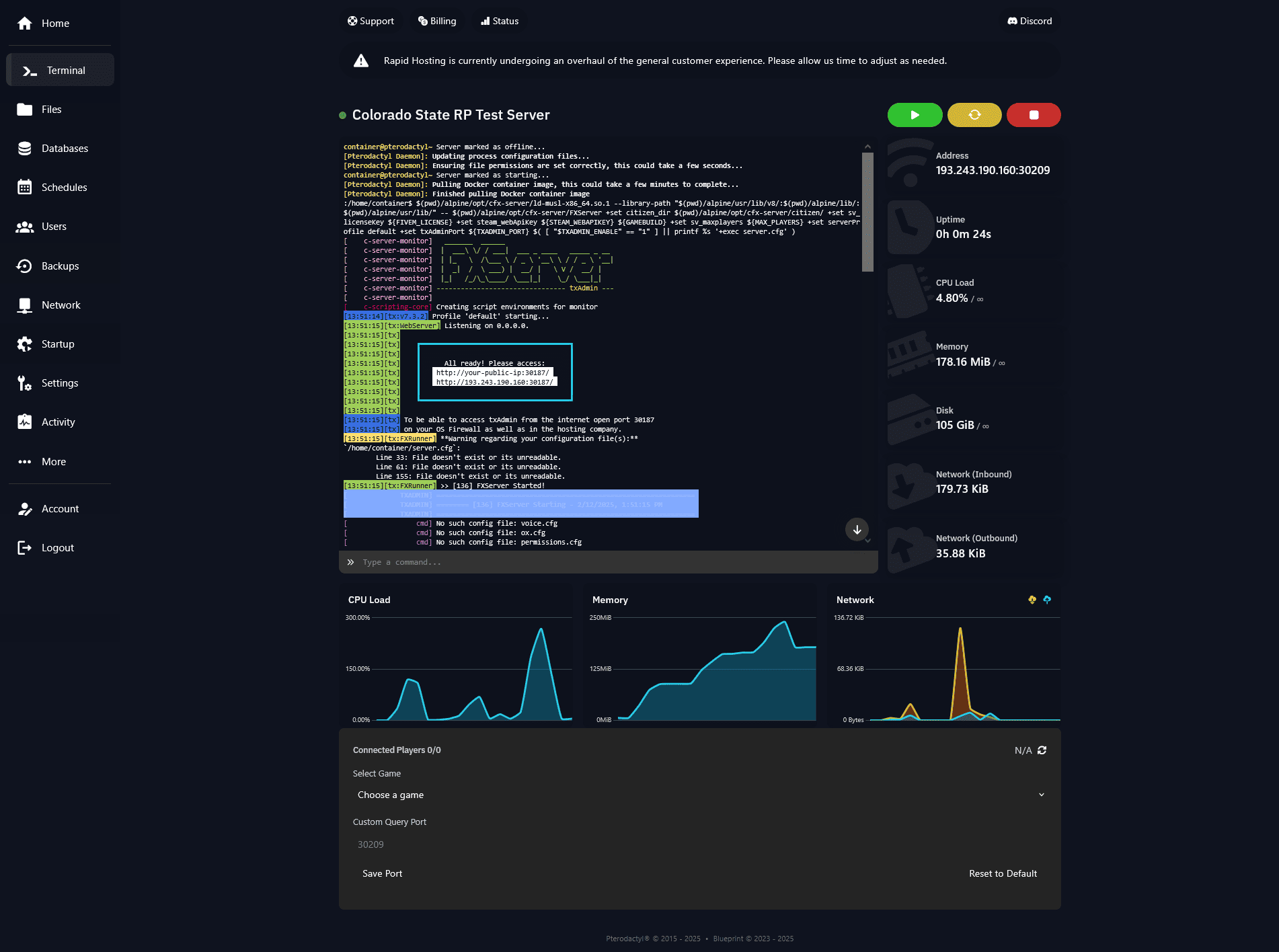Viewport: 1279px width, 952px height.
Task: Click the http://193.243.190.160:30187/ link in console
Action: (495, 383)
